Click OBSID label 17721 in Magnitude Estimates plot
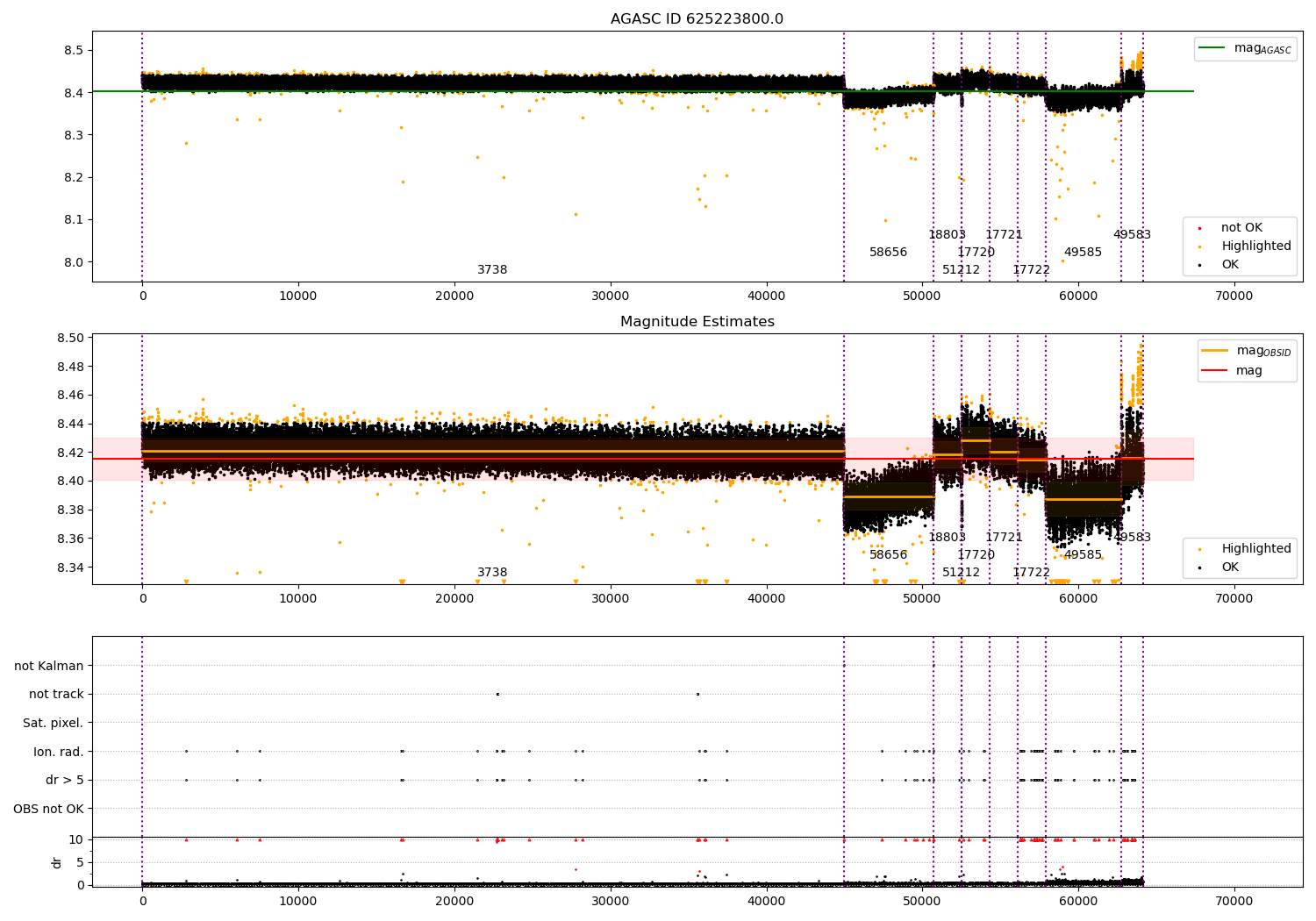 (1004, 538)
